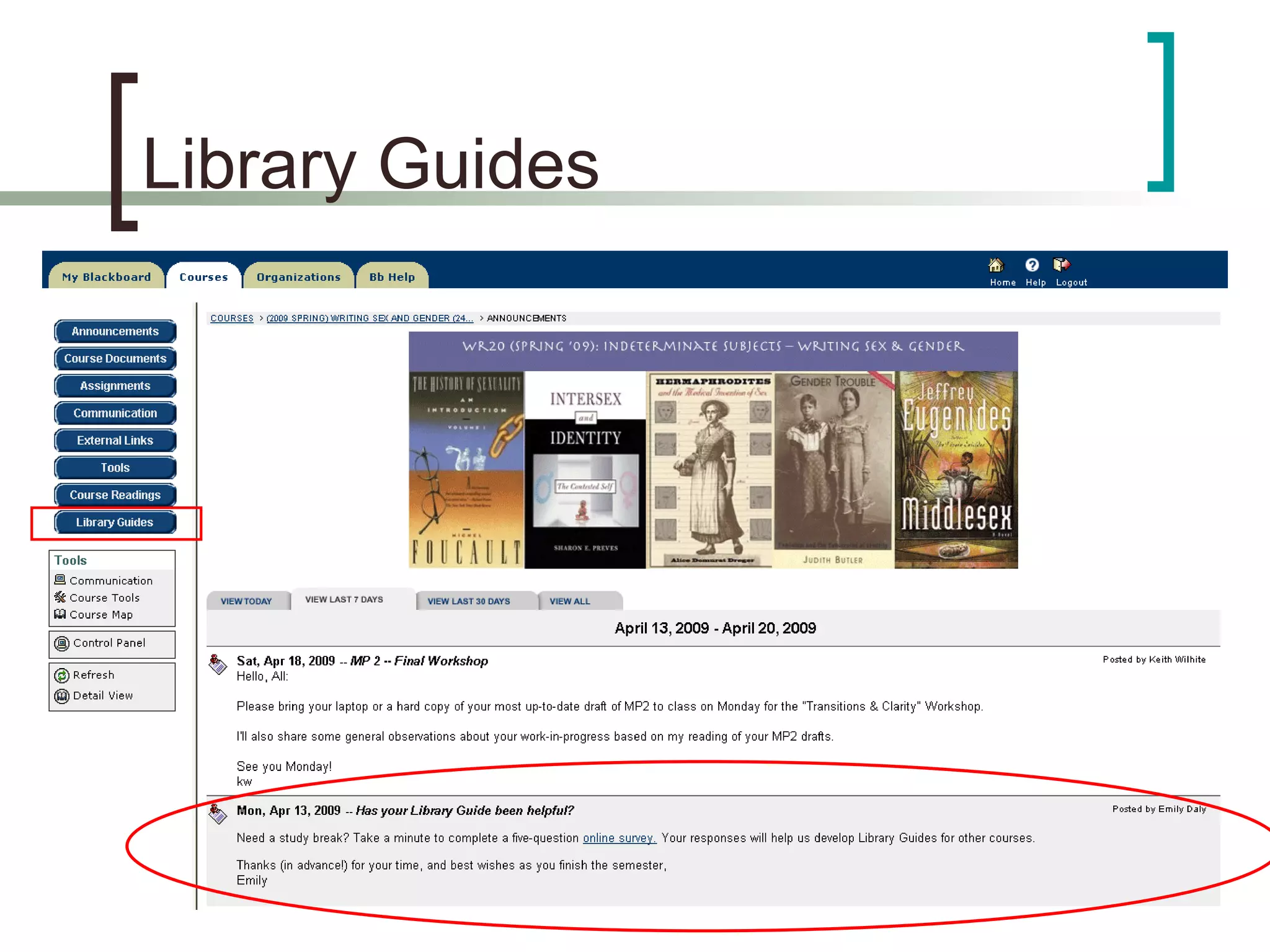1270x952 pixels.
Task: Open Course Readings in the sidebar
Action: click(115, 495)
